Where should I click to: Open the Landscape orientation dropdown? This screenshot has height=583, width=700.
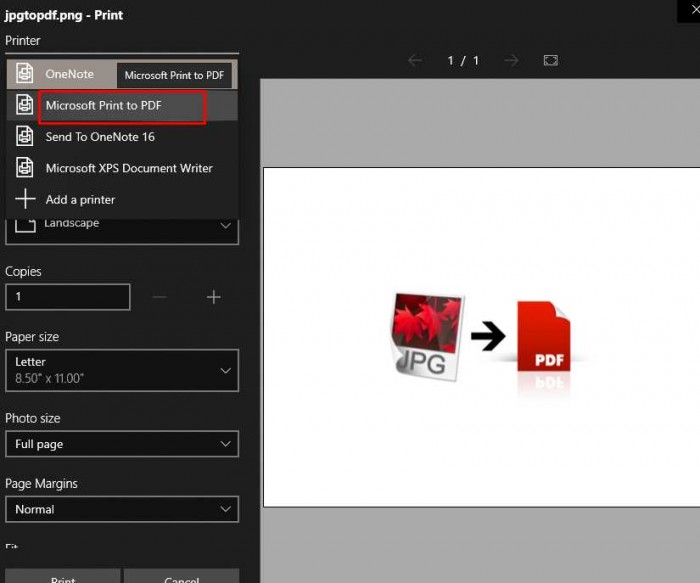[x=122, y=231]
